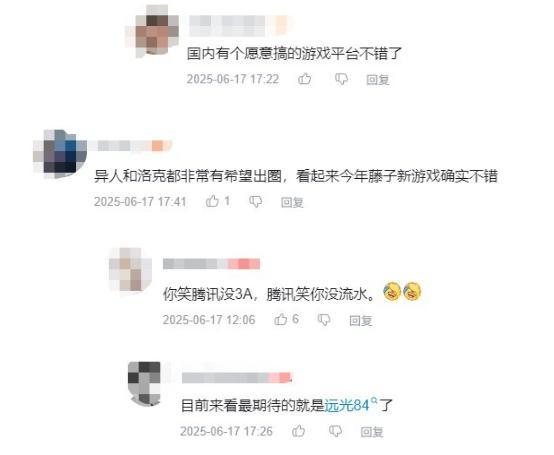Dislike the comment about 国内游戏平台
The image size is (554, 455).
[x=341, y=79]
